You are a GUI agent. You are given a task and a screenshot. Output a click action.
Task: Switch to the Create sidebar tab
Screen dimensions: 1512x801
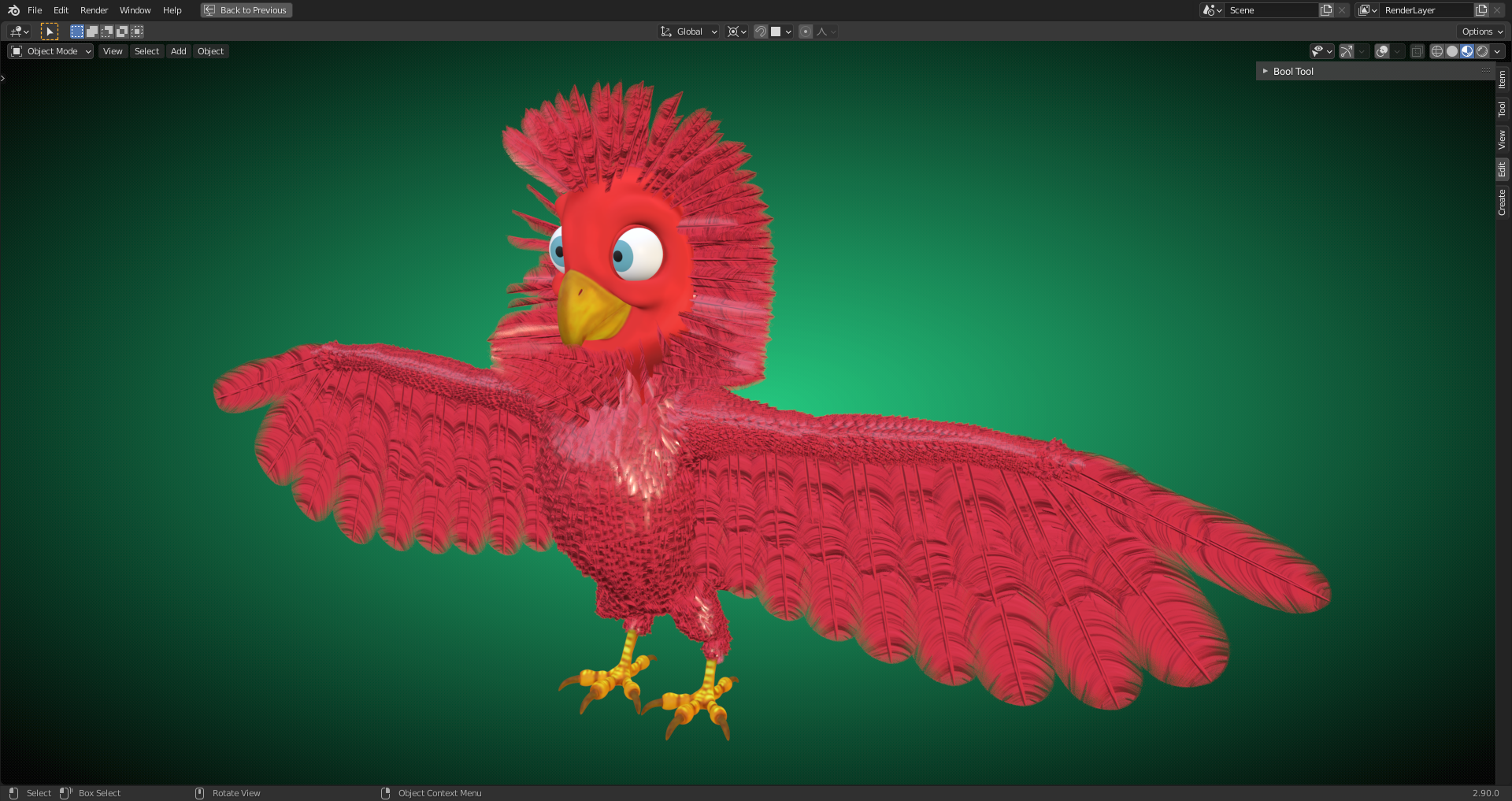pos(1503,202)
